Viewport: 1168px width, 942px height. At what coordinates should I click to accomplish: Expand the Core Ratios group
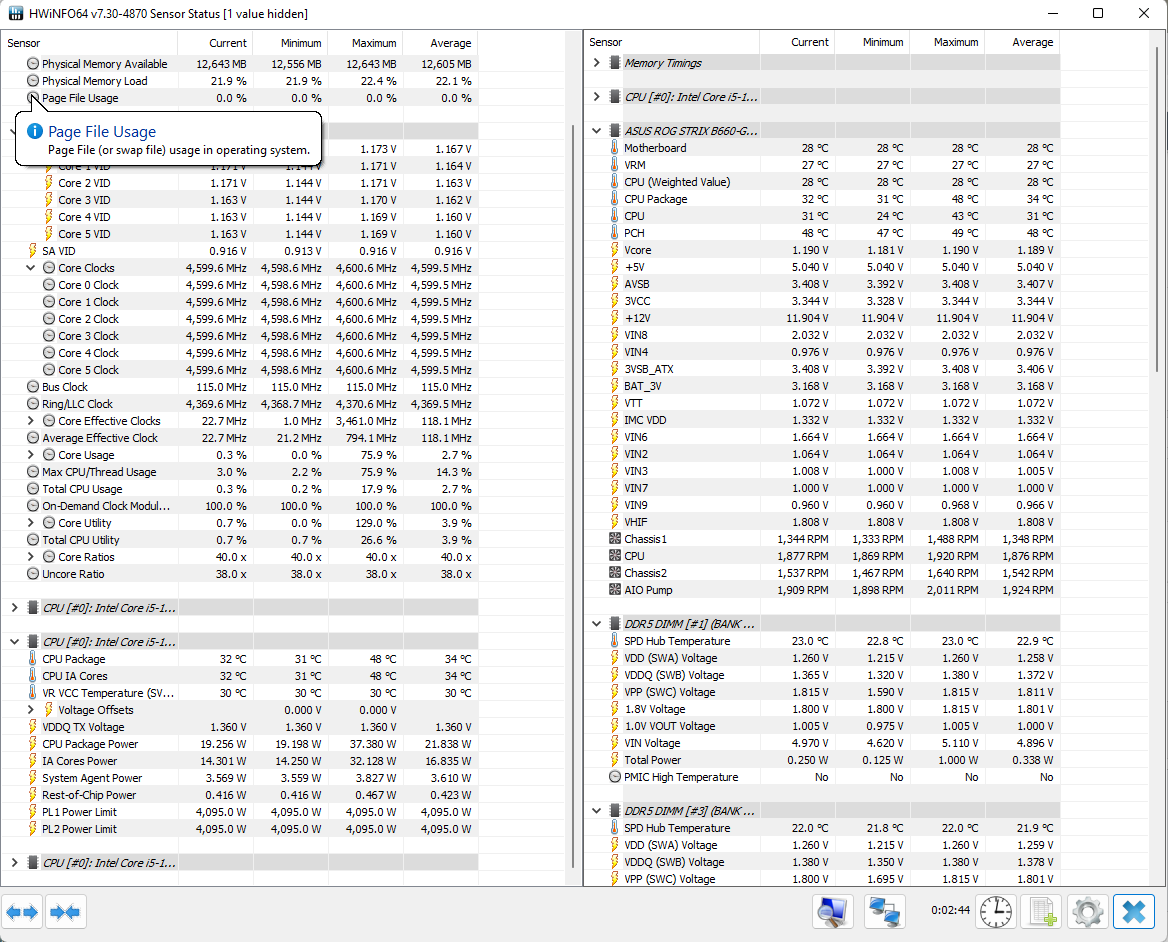point(31,557)
